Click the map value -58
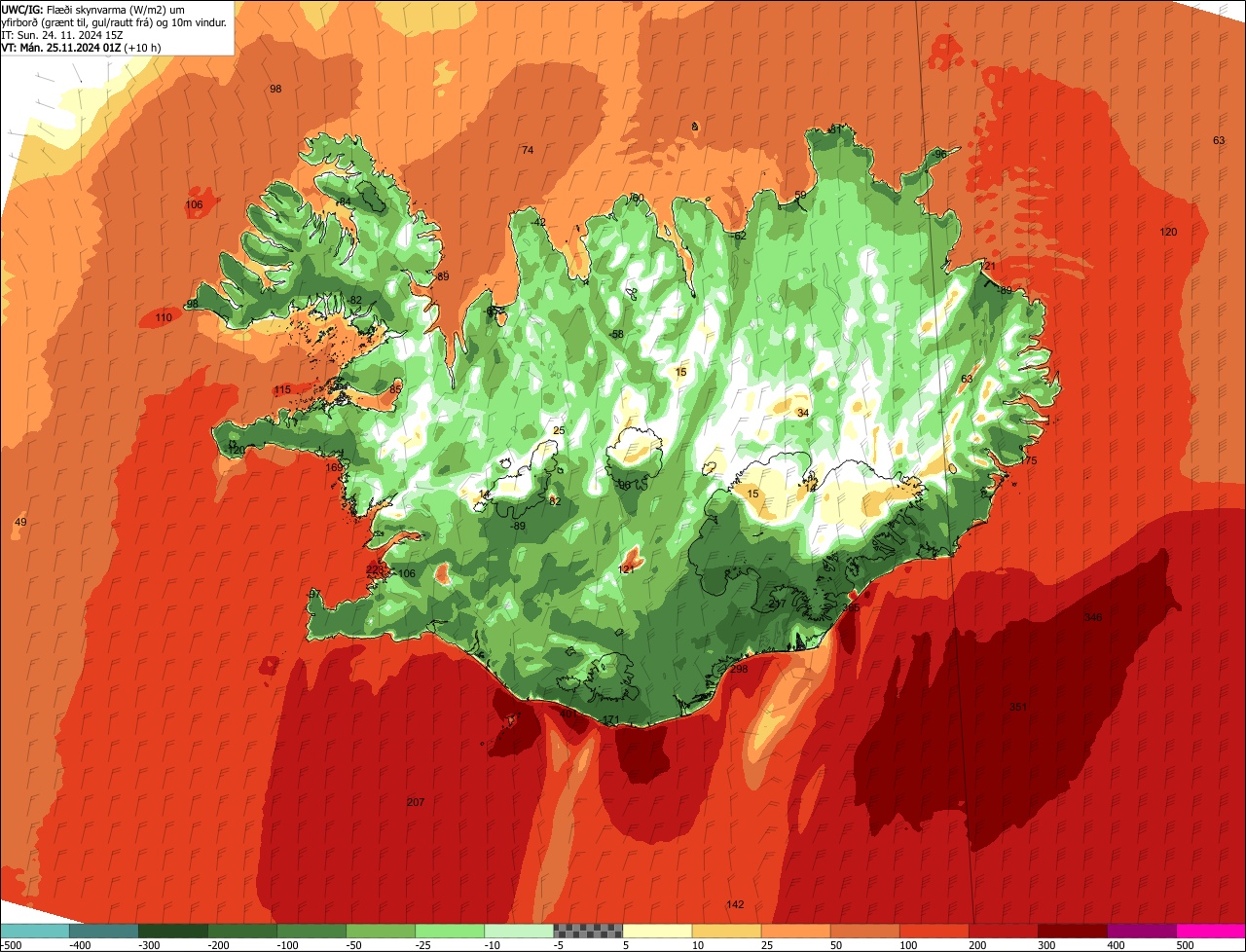This screenshot has width=1246, height=952. [x=616, y=334]
